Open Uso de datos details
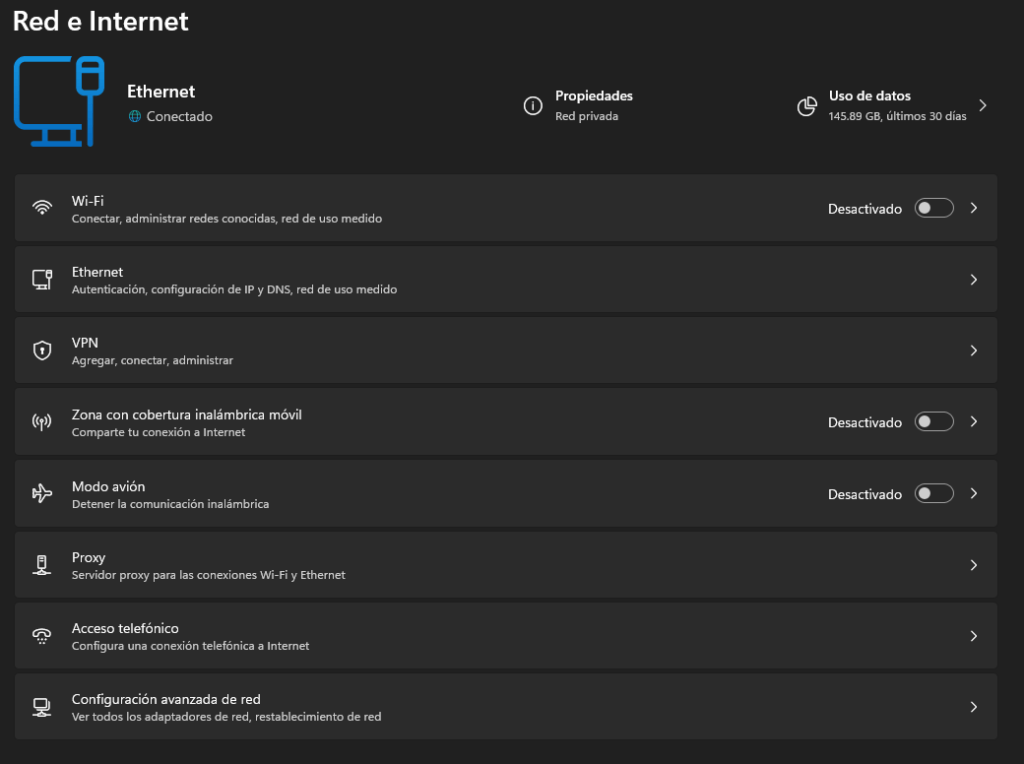This screenshot has width=1024, height=764. click(x=869, y=96)
